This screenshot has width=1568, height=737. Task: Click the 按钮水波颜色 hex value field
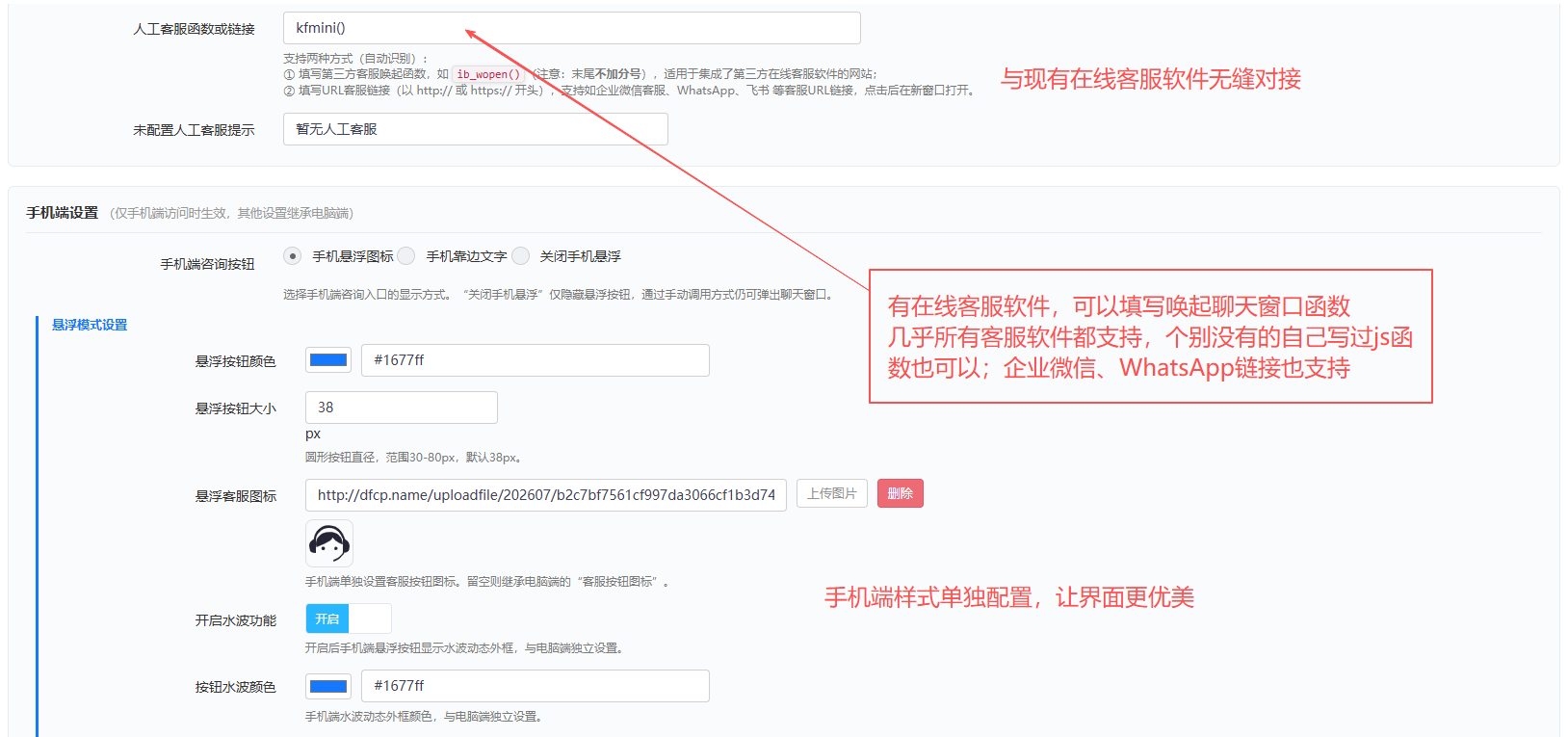[536, 686]
